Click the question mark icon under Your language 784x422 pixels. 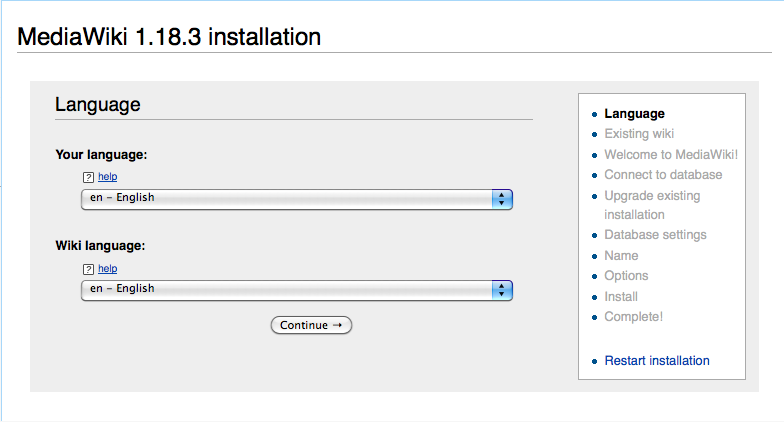coord(89,177)
